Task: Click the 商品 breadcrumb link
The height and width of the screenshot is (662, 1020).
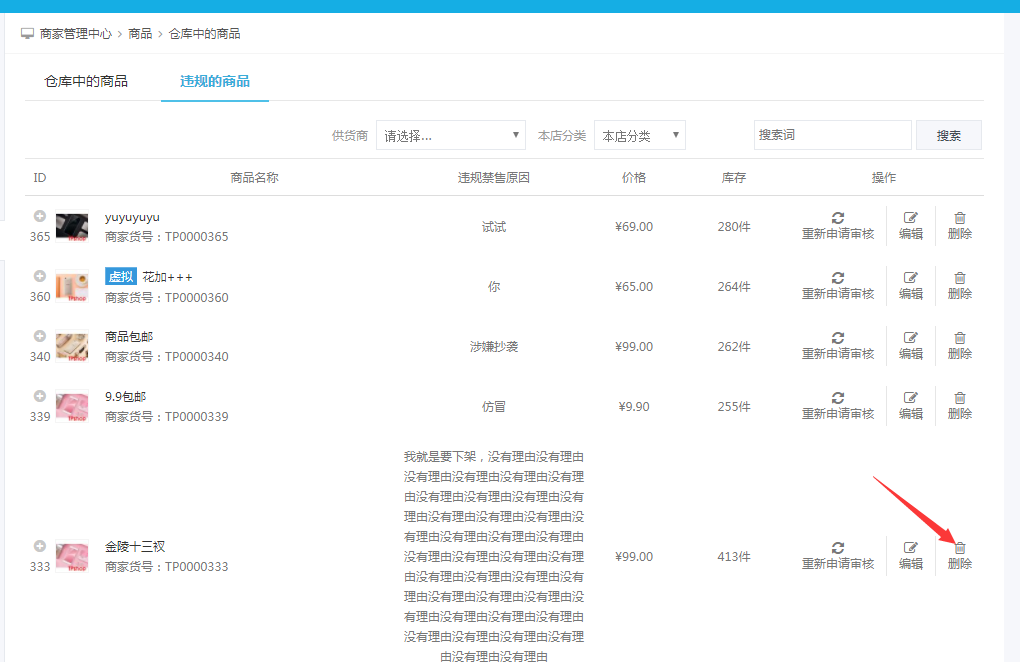Action: click(140, 34)
